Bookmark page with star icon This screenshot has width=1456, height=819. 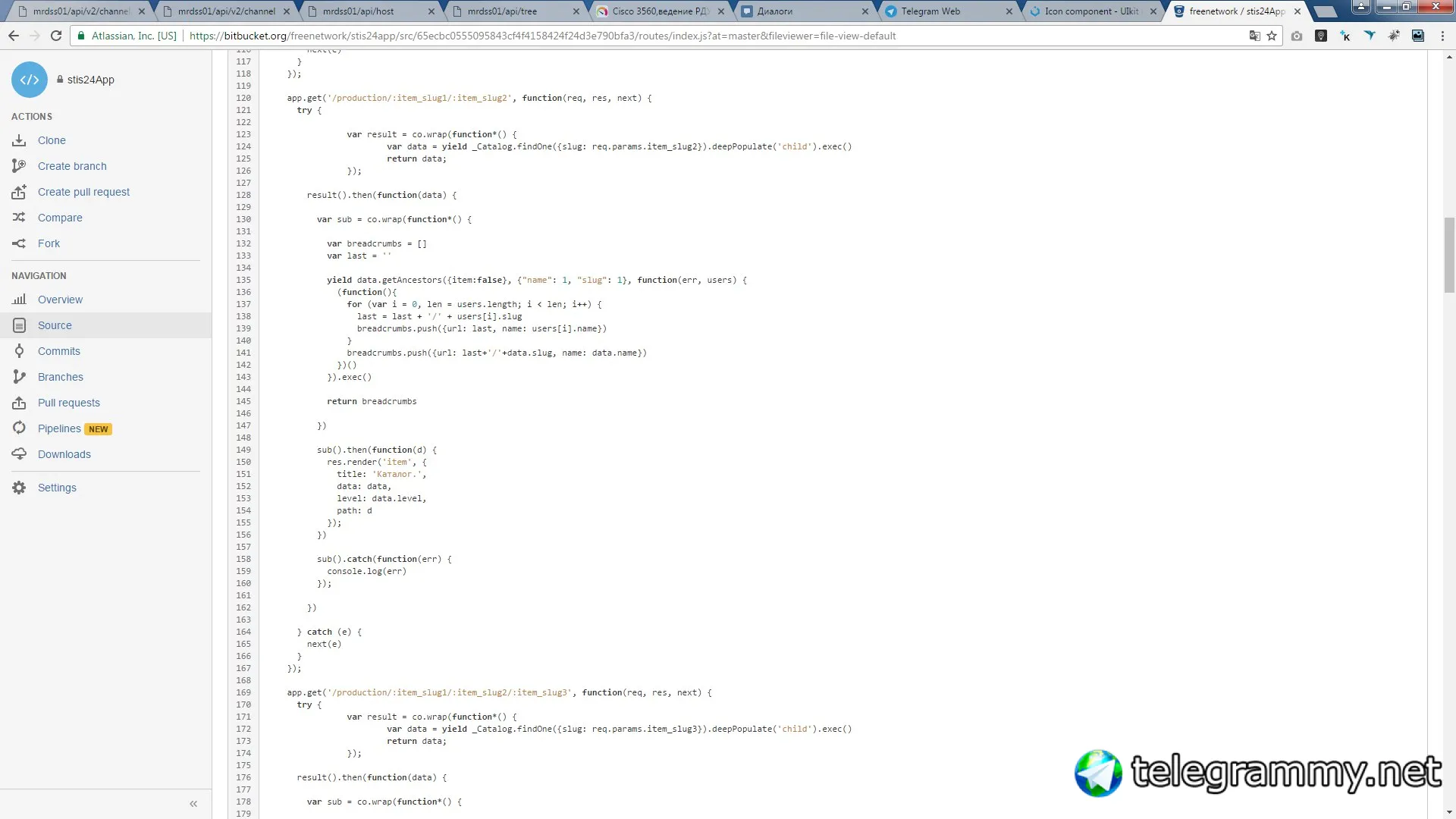click(1272, 36)
